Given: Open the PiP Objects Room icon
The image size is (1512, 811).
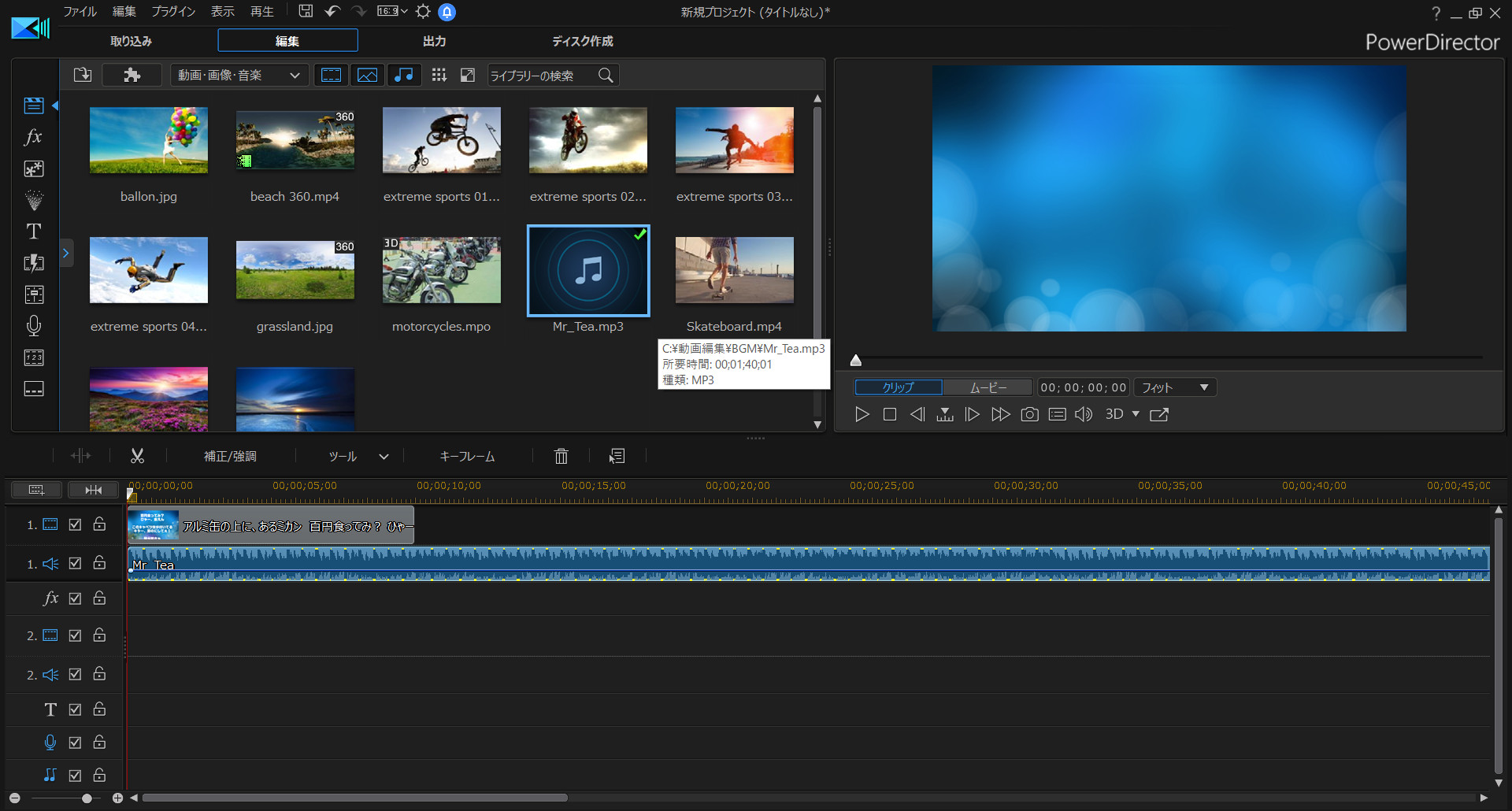Looking at the screenshot, I should click(x=34, y=168).
